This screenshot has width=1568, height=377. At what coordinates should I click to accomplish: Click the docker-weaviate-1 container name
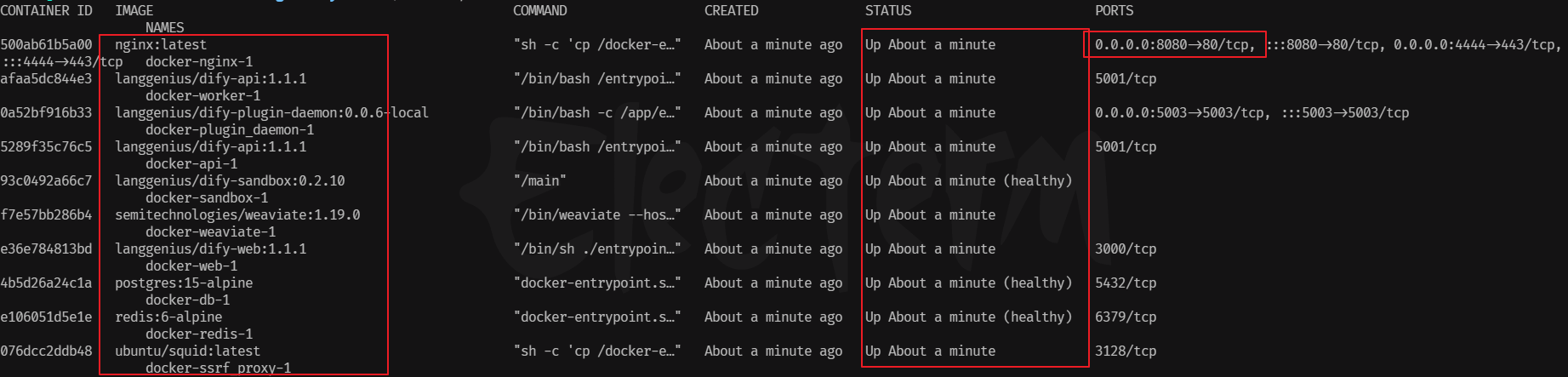coord(211,232)
